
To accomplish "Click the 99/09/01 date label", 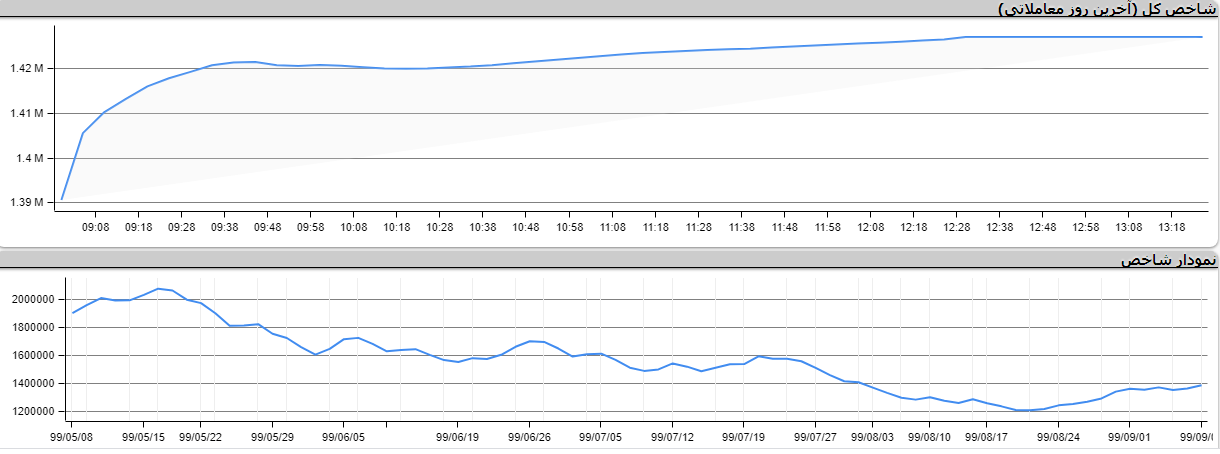I will [x=1129, y=436].
